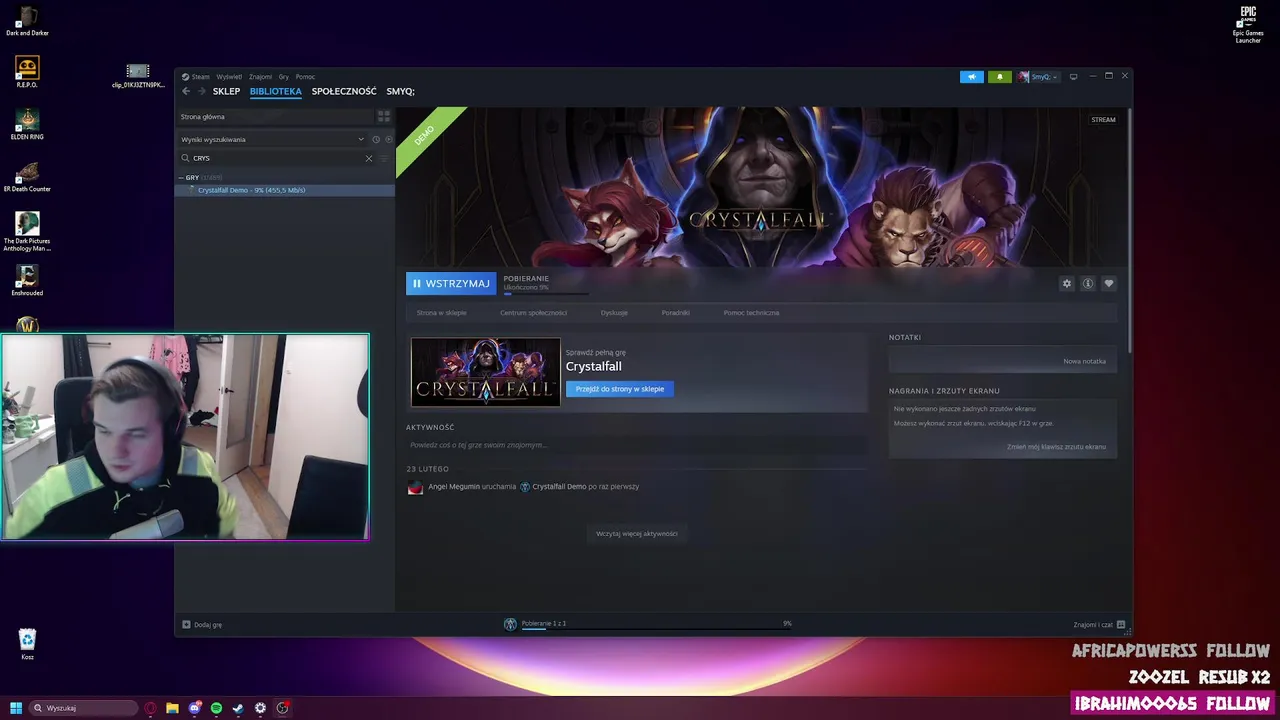Open Strona w sklepie link
This screenshot has width=1280, height=720.
point(442,313)
